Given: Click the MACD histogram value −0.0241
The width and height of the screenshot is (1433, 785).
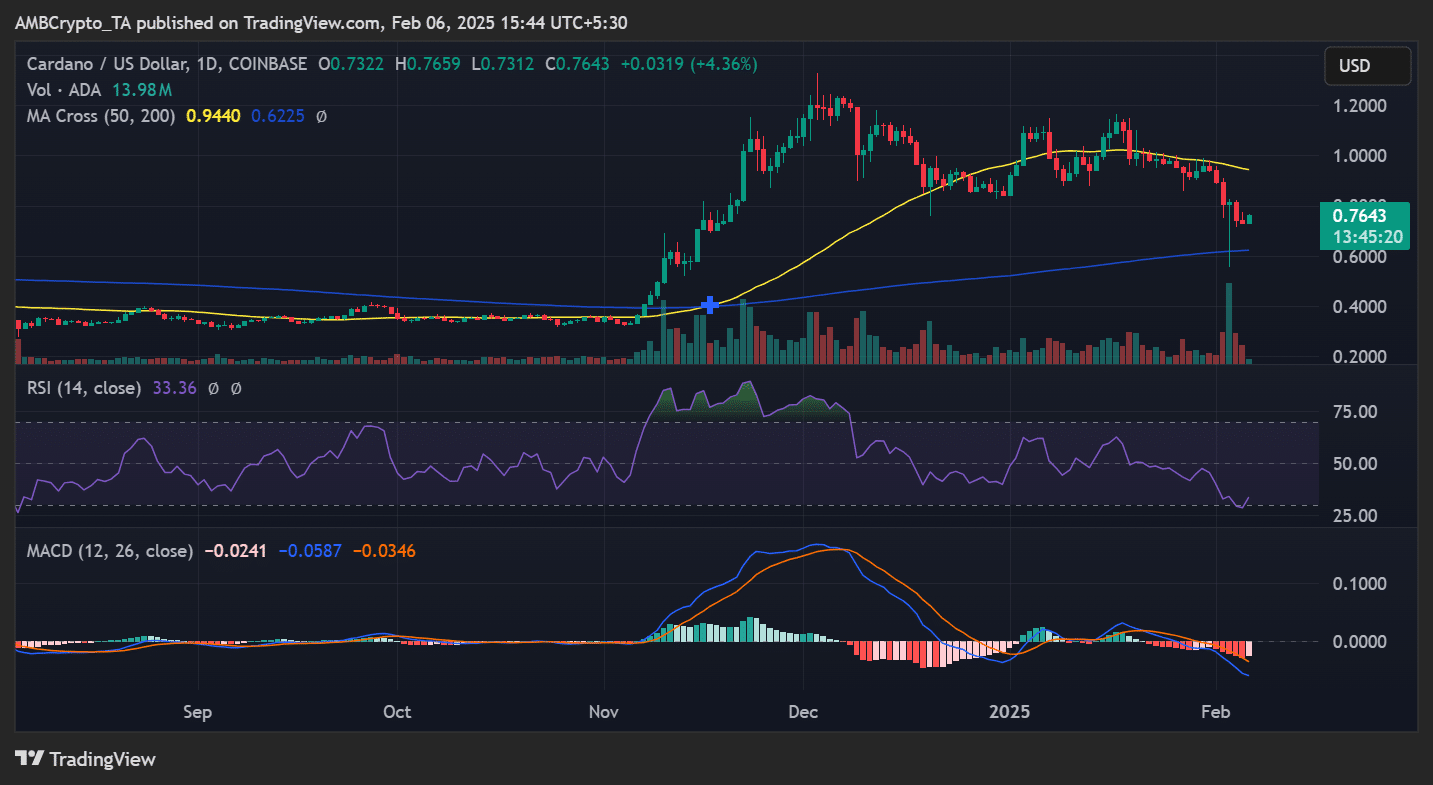Looking at the screenshot, I should point(236,550).
